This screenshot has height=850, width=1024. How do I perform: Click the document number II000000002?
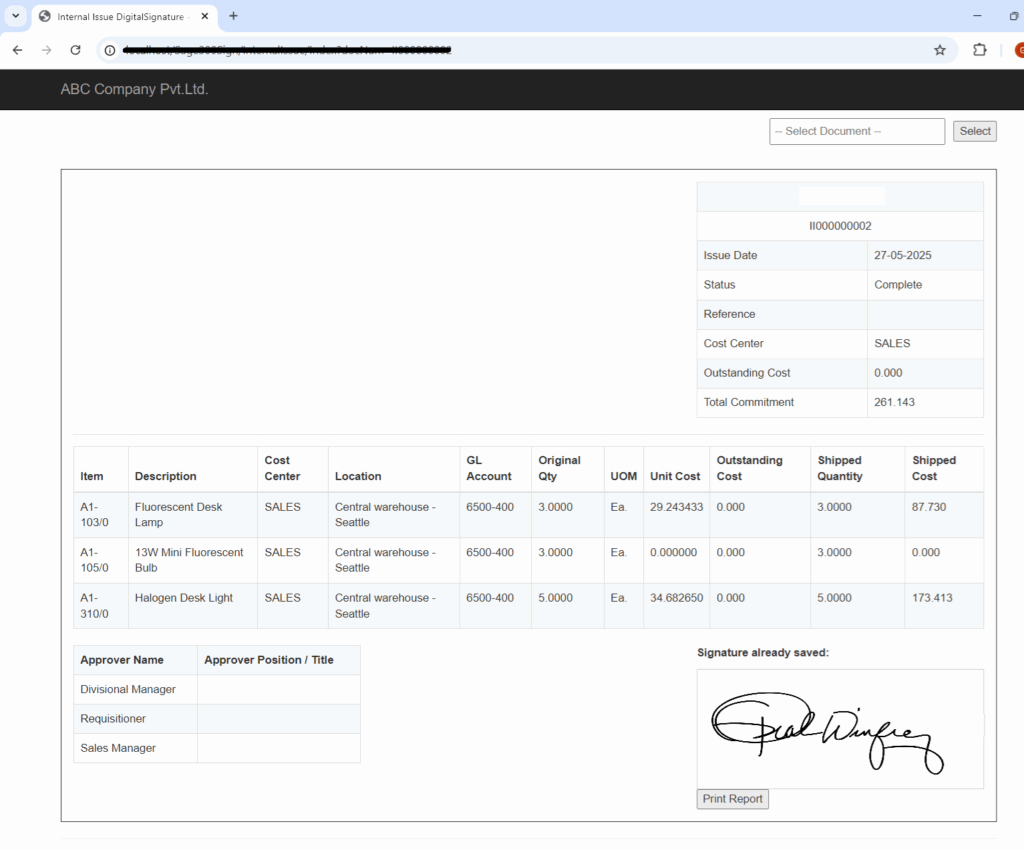point(840,226)
